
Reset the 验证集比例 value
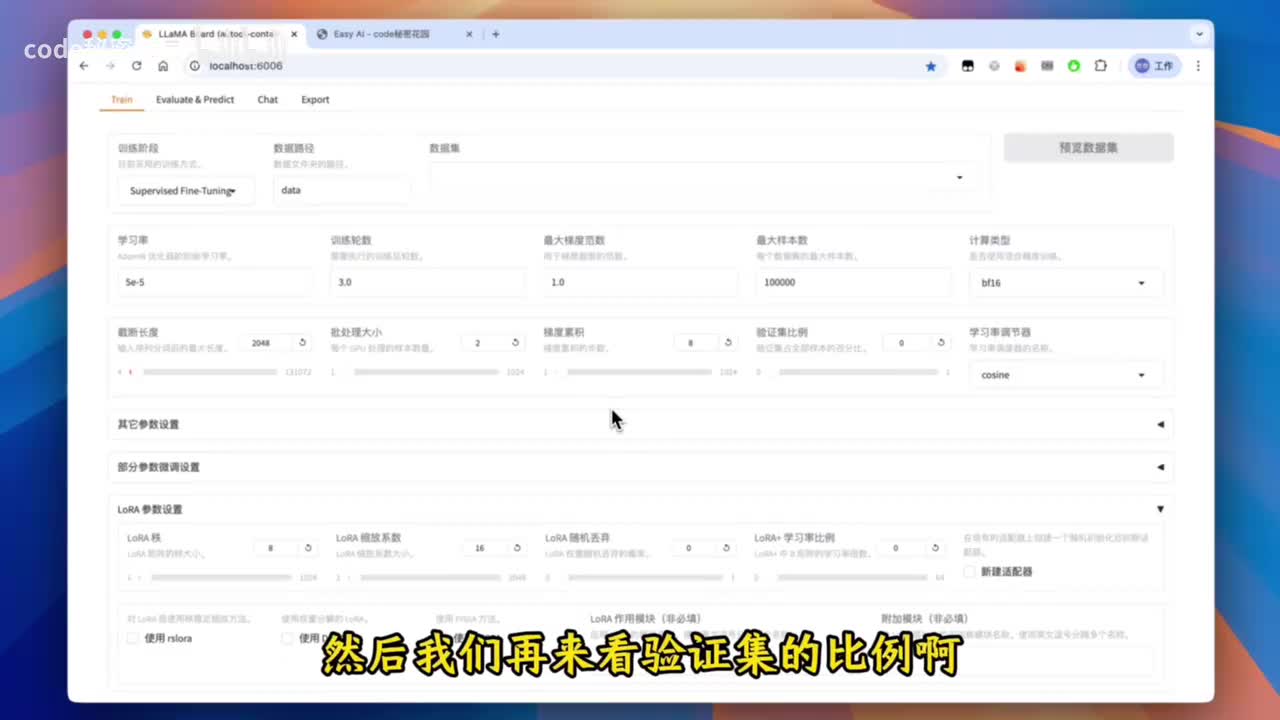pyautogui.click(x=940, y=342)
